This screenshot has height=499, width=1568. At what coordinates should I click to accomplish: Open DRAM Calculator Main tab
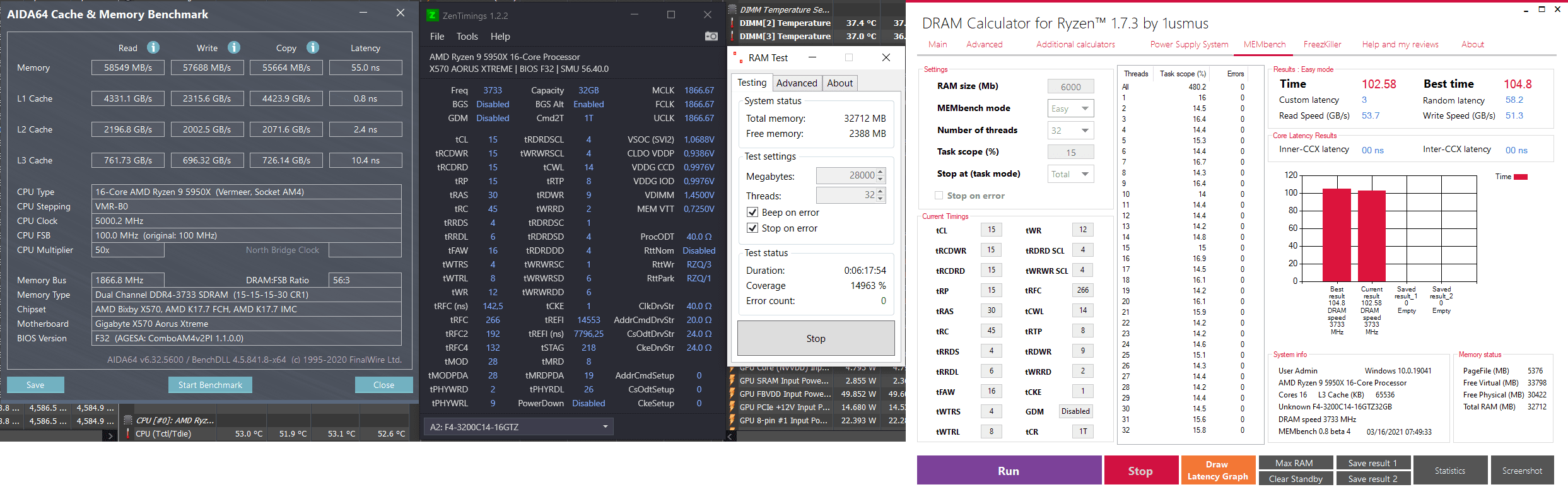click(x=938, y=44)
